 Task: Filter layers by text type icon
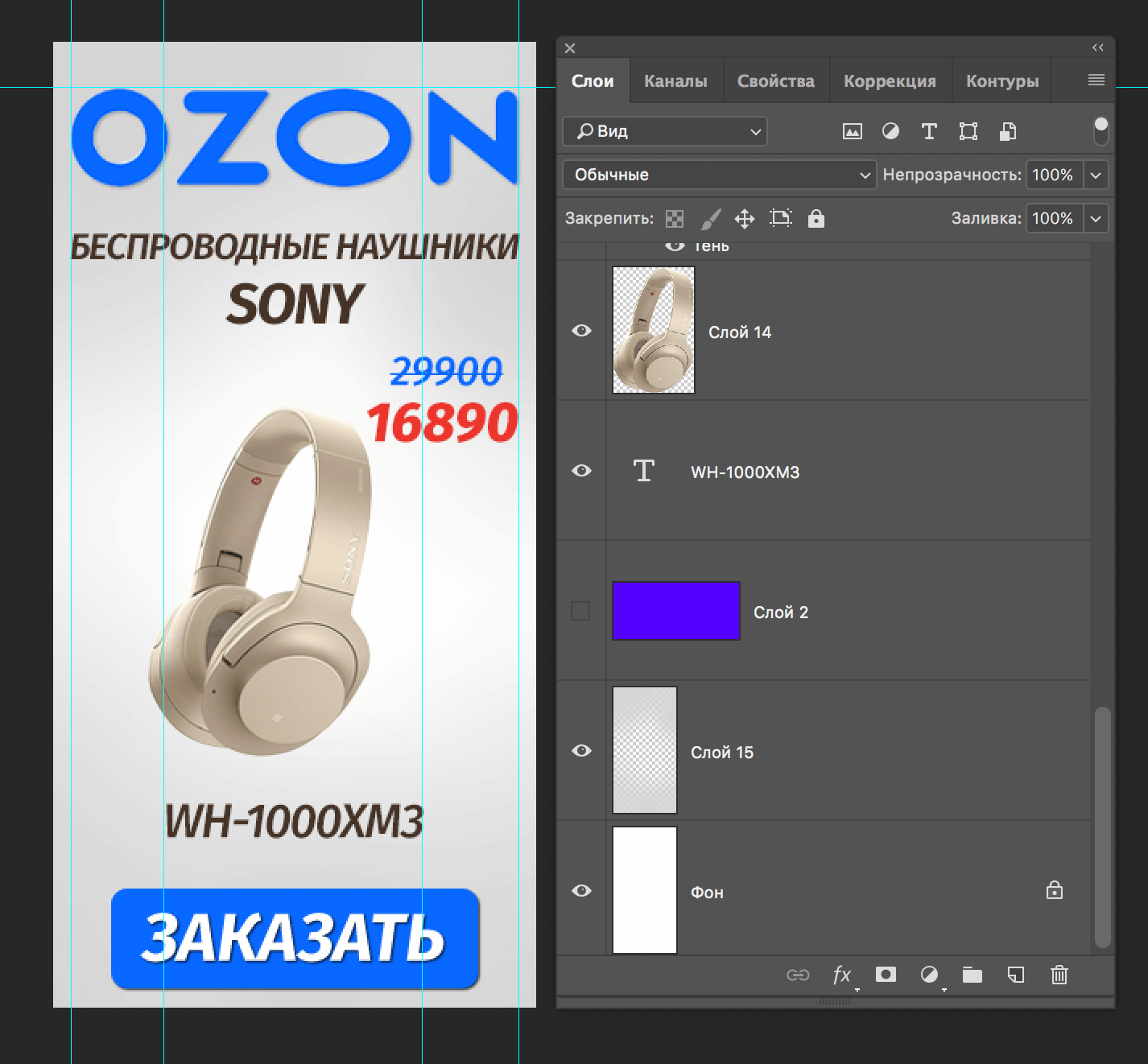point(929,131)
